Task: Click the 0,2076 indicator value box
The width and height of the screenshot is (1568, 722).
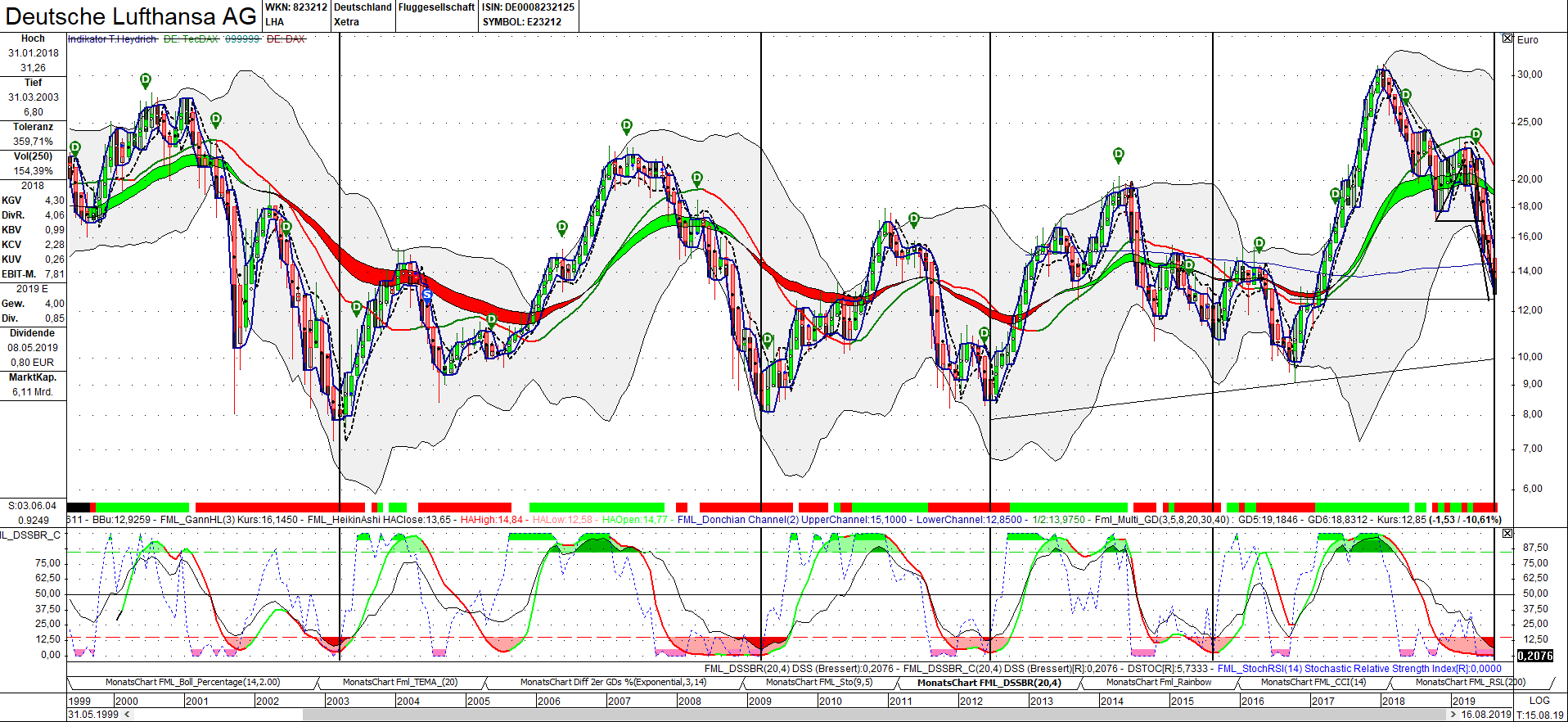Action: (x=1535, y=656)
